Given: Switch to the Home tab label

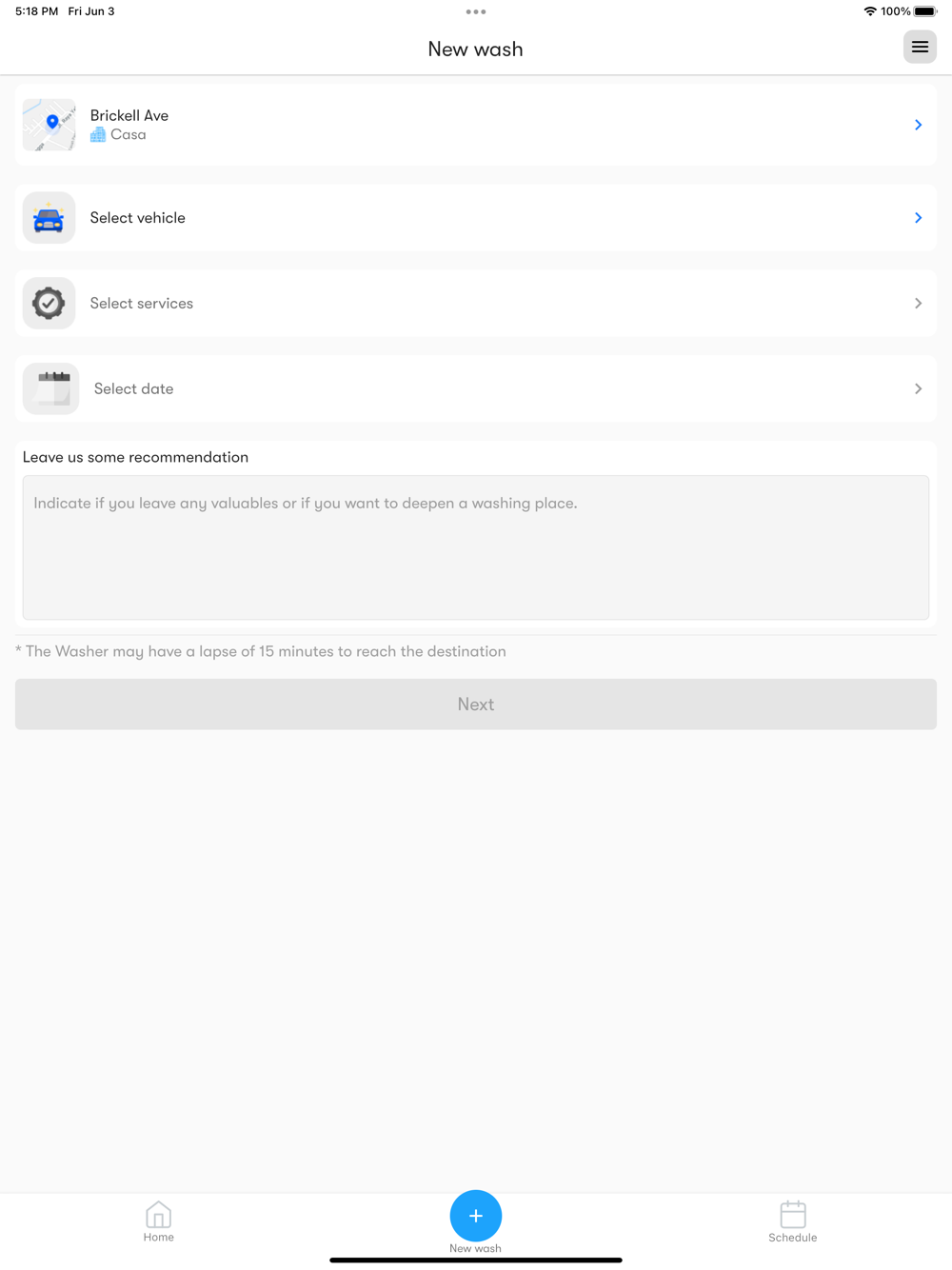Looking at the screenshot, I should click(x=159, y=1238).
